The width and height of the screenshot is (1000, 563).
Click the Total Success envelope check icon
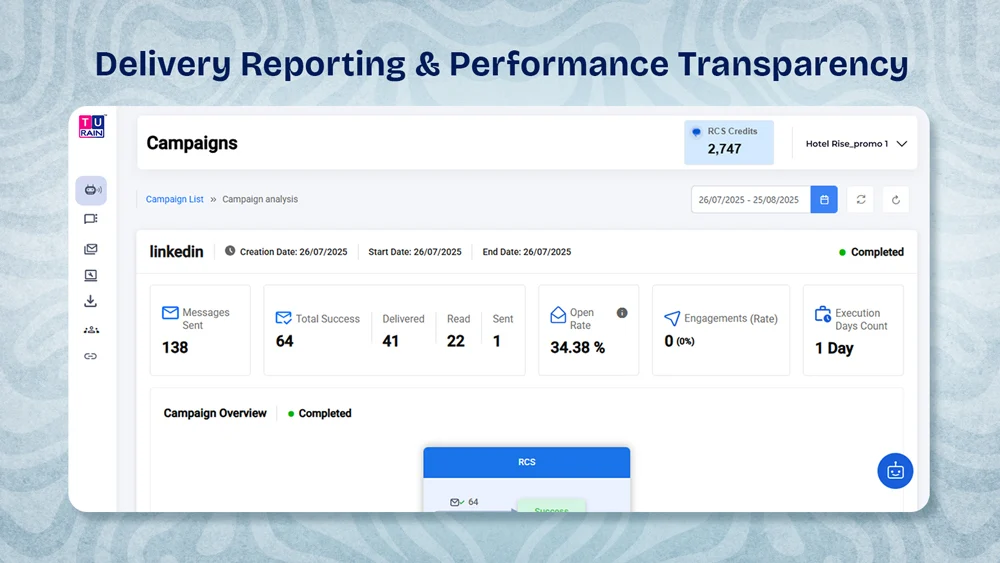(x=283, y=318)
